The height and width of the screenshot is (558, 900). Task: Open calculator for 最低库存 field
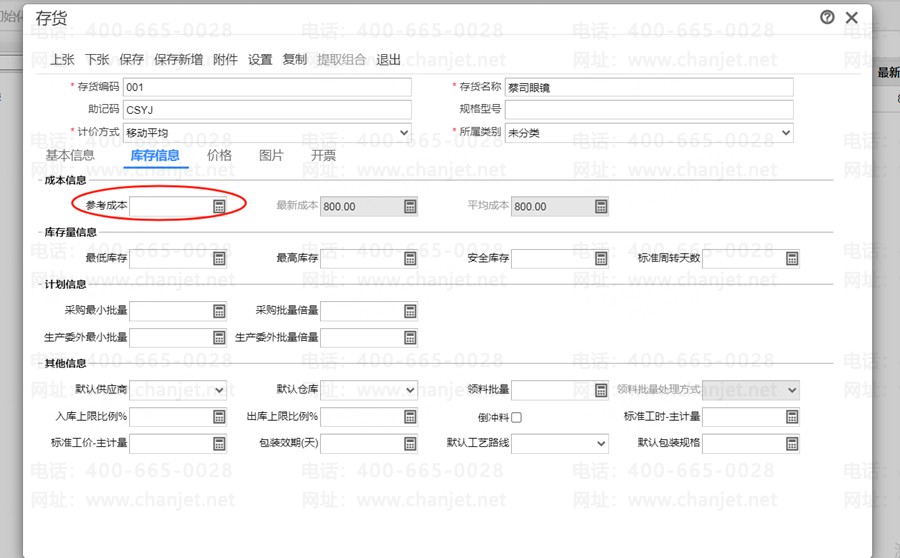pyautogui.click(x=219, y=259)
